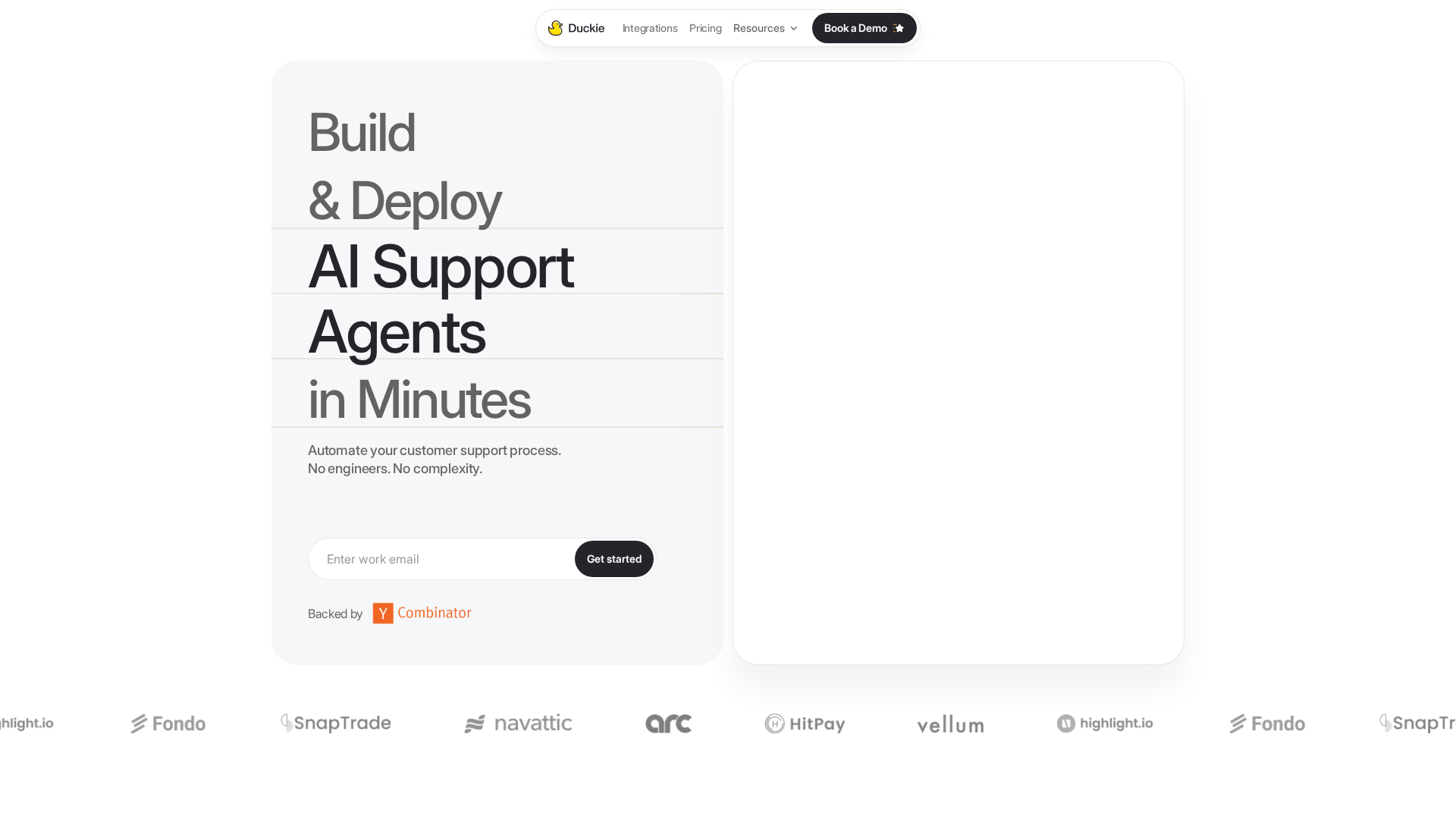Click the fully visible highlight.io logo
The image size is (1456, 819).
(x=1105, y=723)
